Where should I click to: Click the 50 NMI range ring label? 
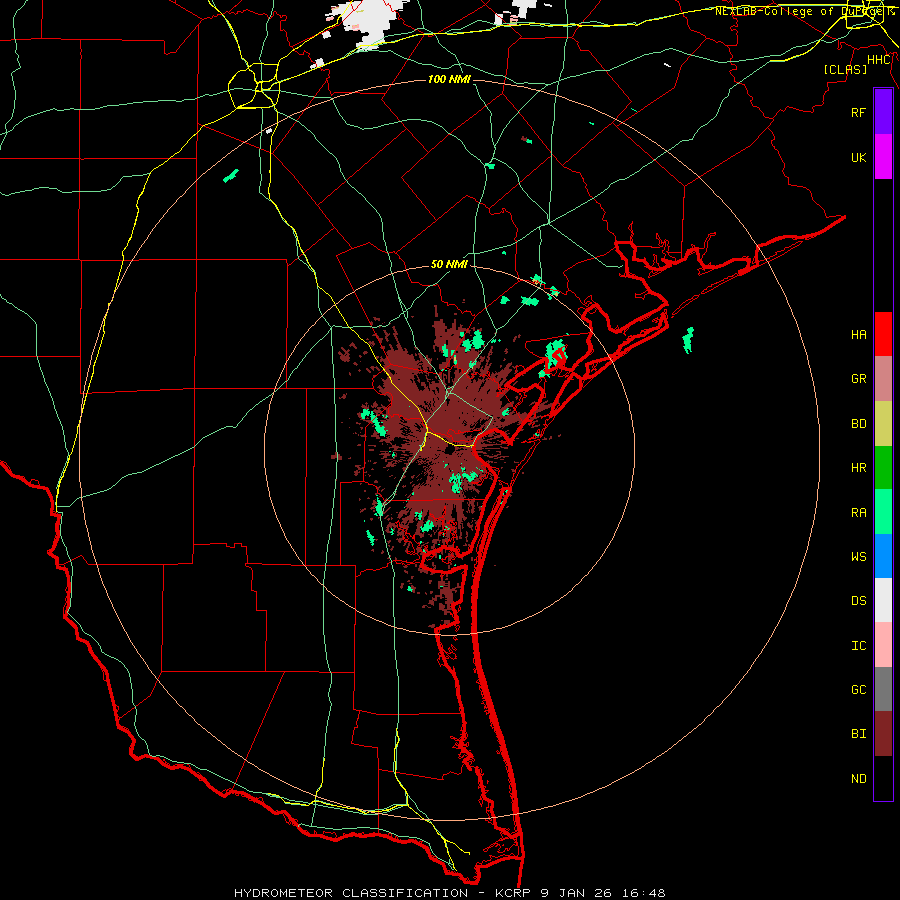click(x=449, y=264)
